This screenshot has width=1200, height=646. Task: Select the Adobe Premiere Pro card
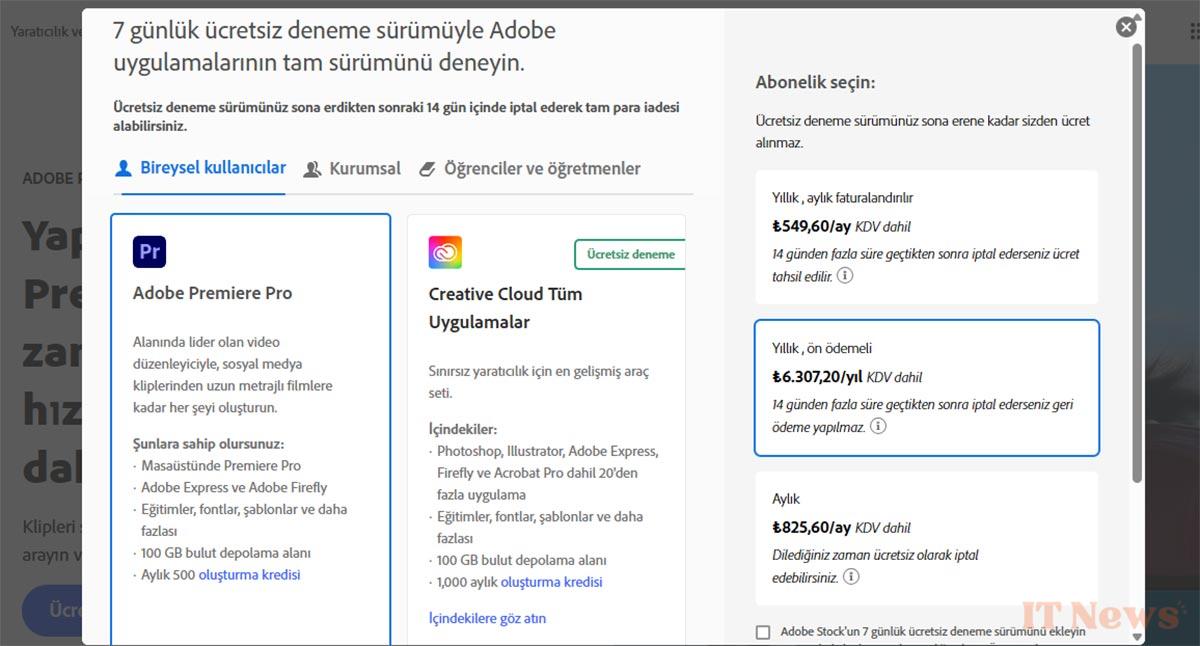point(250,430)
